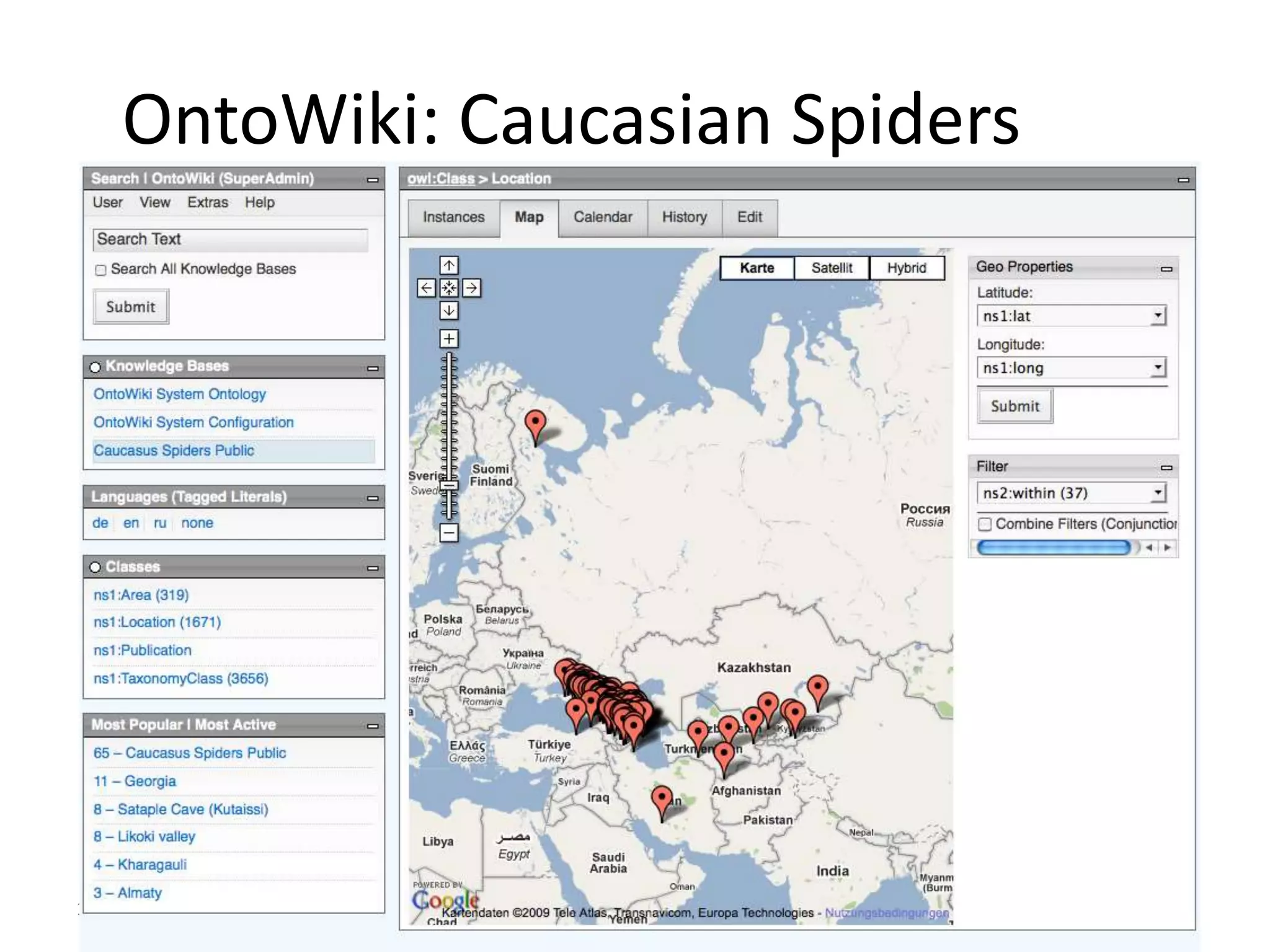Screen dimensions: 1270x952
Task: Open the Extras menu
Action: [x=208, y=203]
